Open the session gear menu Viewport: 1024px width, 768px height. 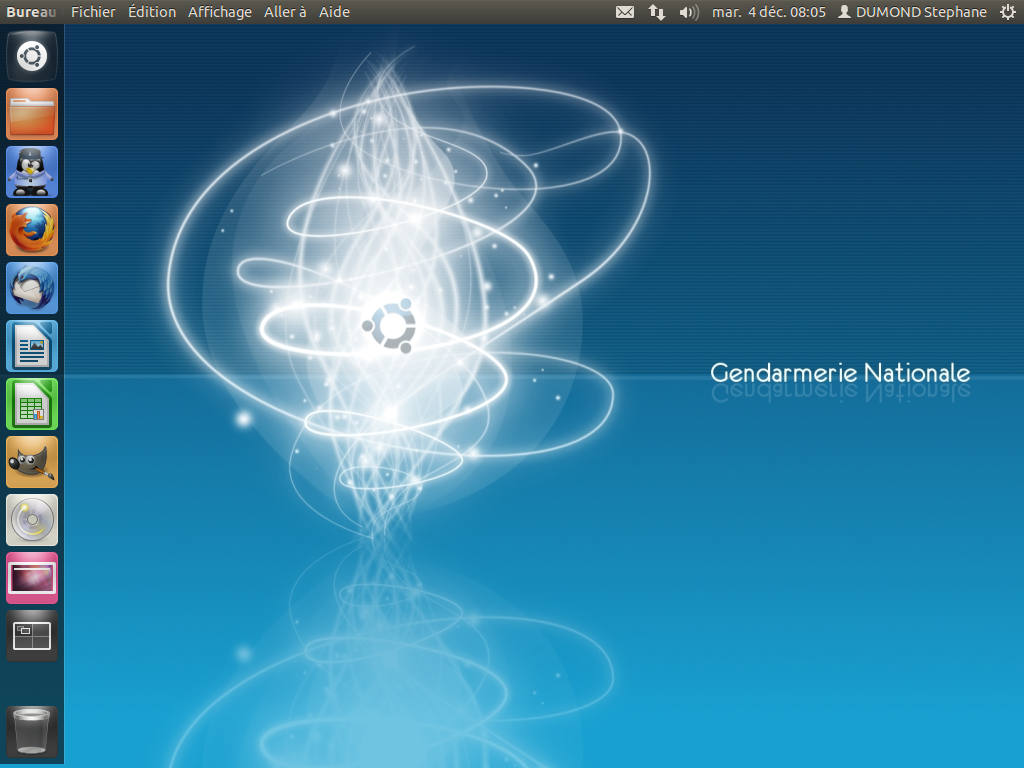click(x=1008, y=13)
